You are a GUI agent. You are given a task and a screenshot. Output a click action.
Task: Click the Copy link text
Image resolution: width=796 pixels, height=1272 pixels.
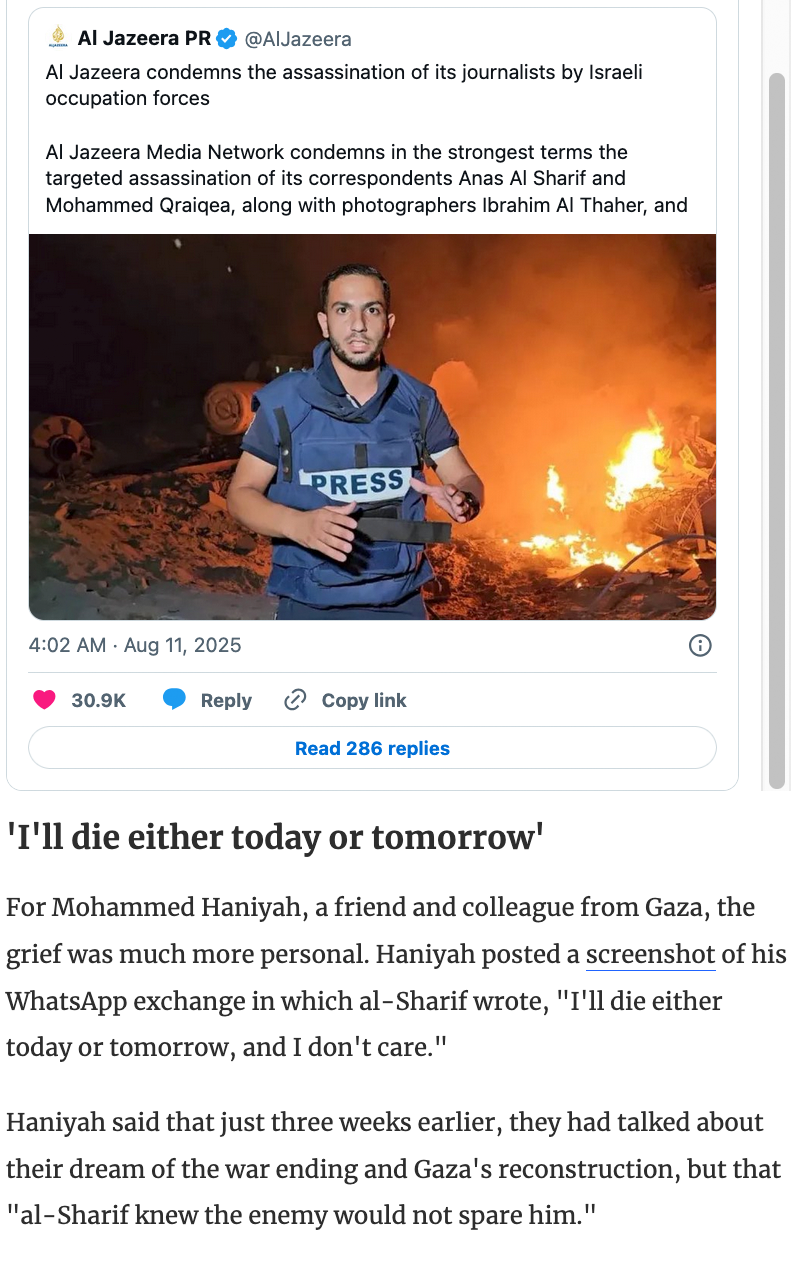pyautogui.click(x=364, y=700)
